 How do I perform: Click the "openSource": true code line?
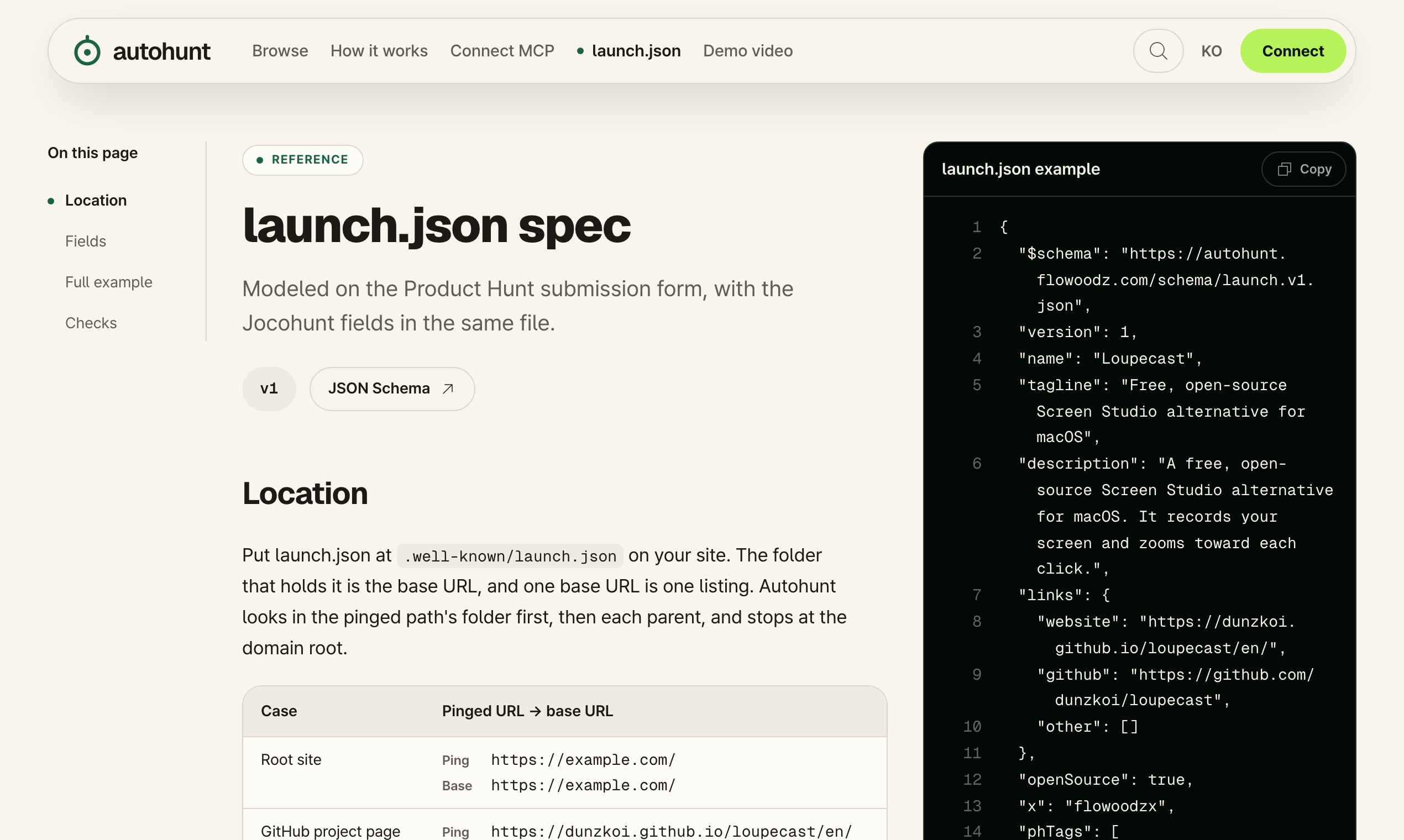(x=1105, y=780)
